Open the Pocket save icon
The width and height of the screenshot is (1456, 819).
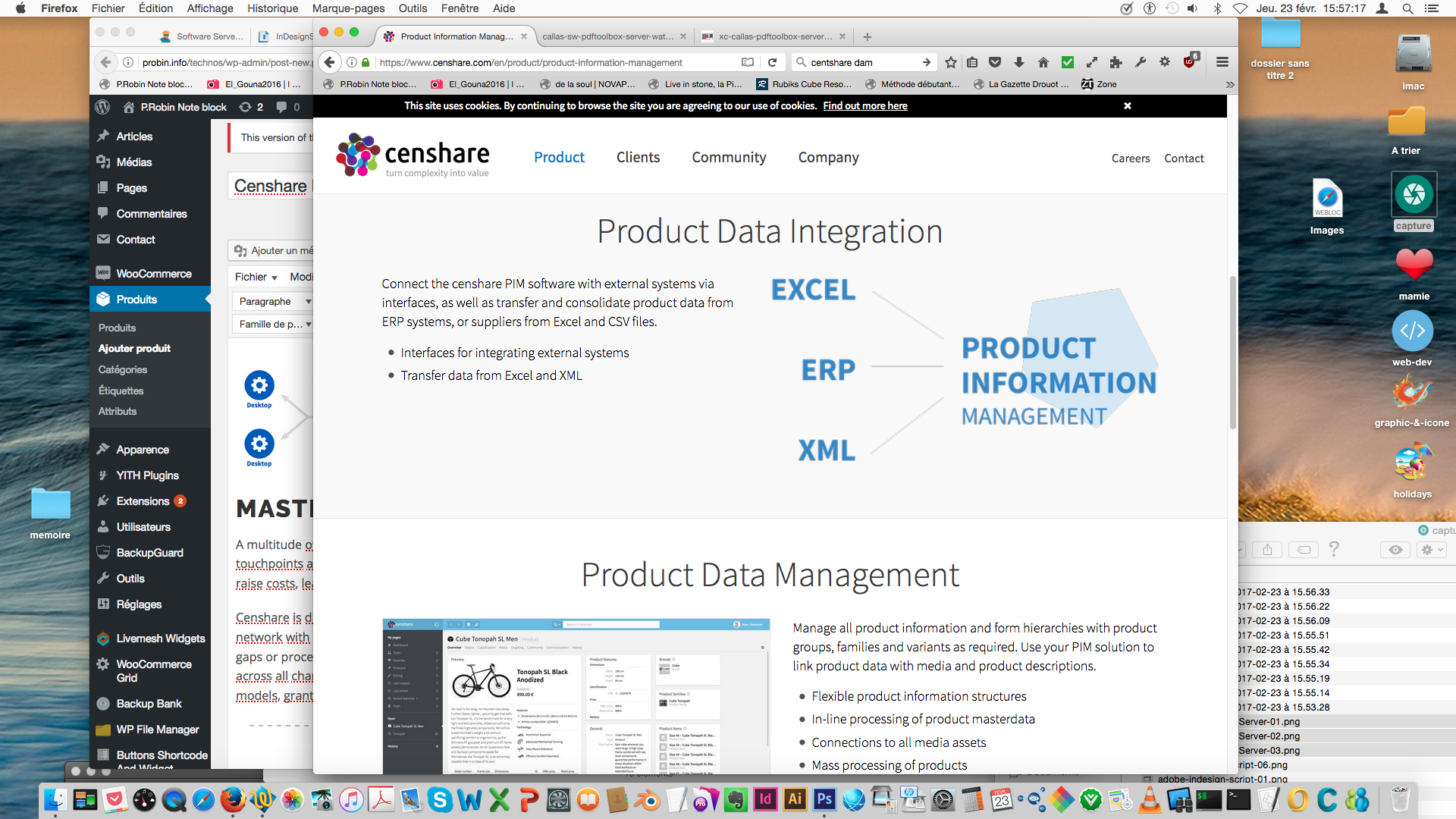point(995,62)
